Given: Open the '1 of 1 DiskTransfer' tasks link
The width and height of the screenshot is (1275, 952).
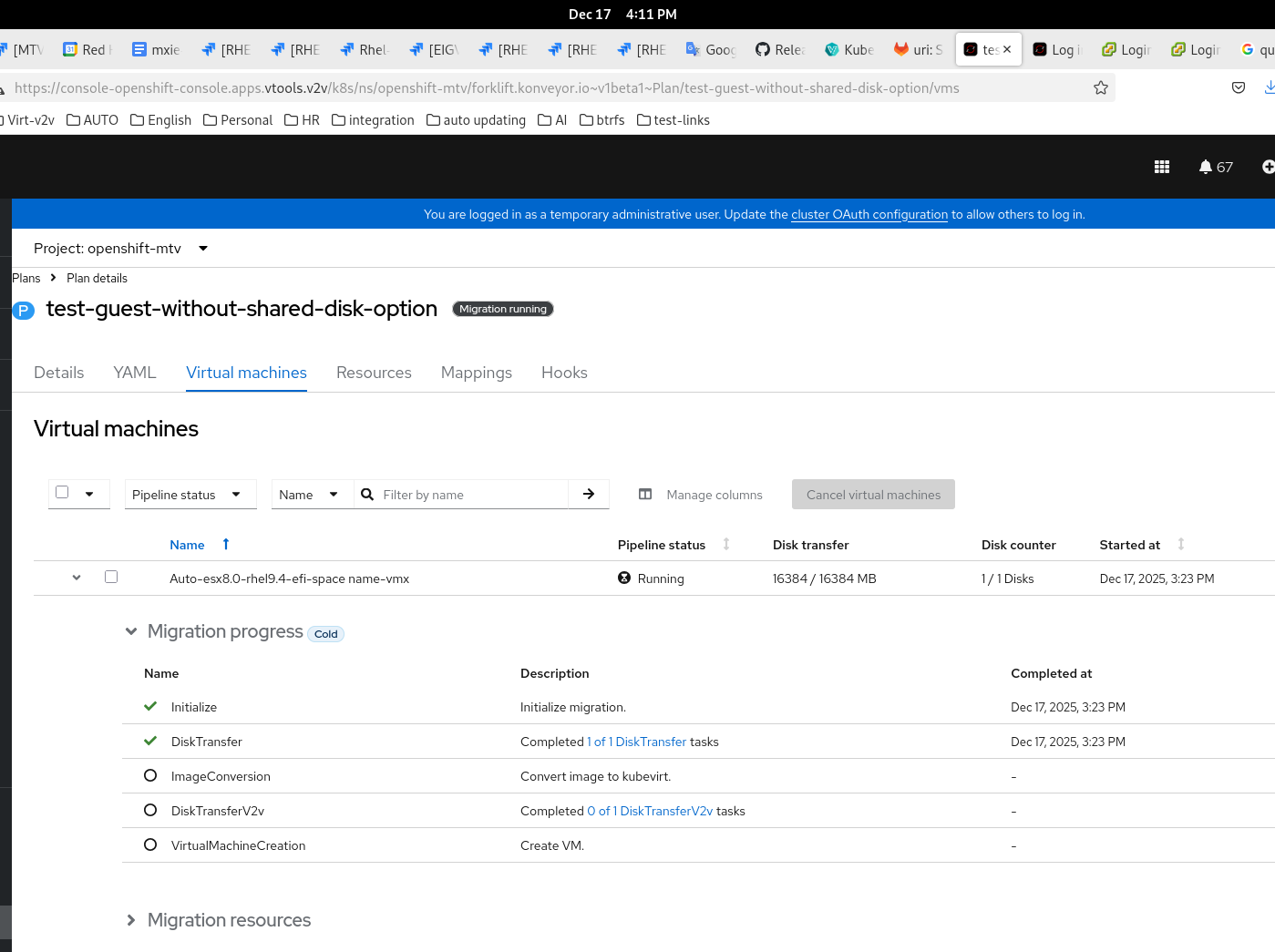Looking at the screenshot, I should [637, 742].
